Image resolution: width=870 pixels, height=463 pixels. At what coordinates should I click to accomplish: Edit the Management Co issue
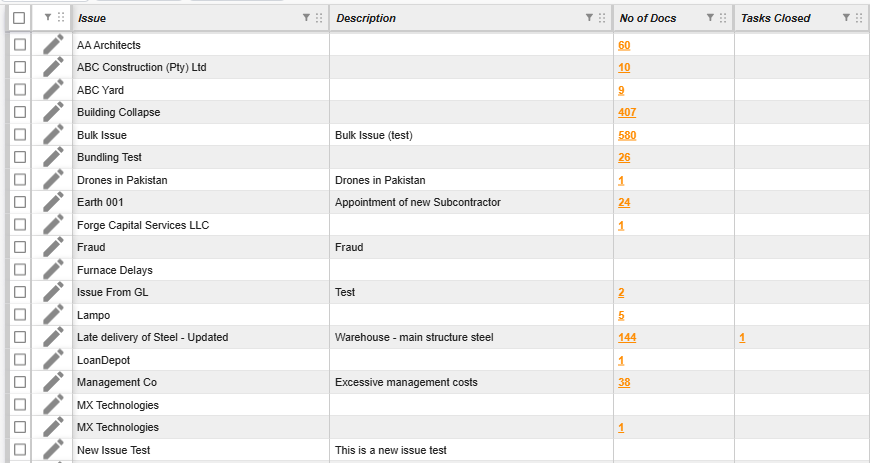point(54,382)
